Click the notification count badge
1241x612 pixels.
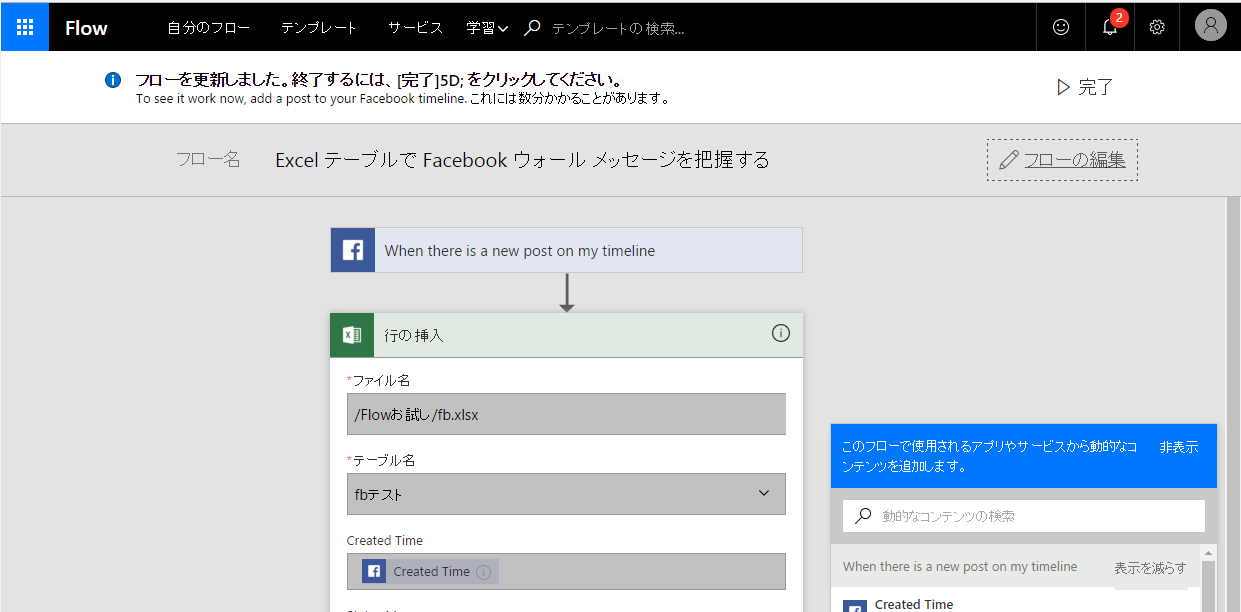pos(1119,17)
